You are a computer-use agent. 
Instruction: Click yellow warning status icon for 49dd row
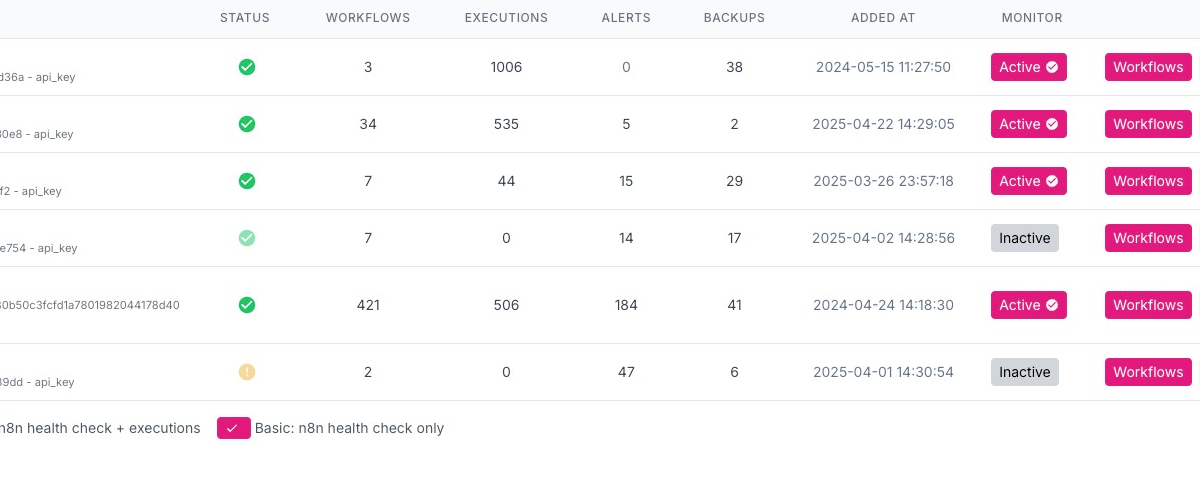click(247, 372)
